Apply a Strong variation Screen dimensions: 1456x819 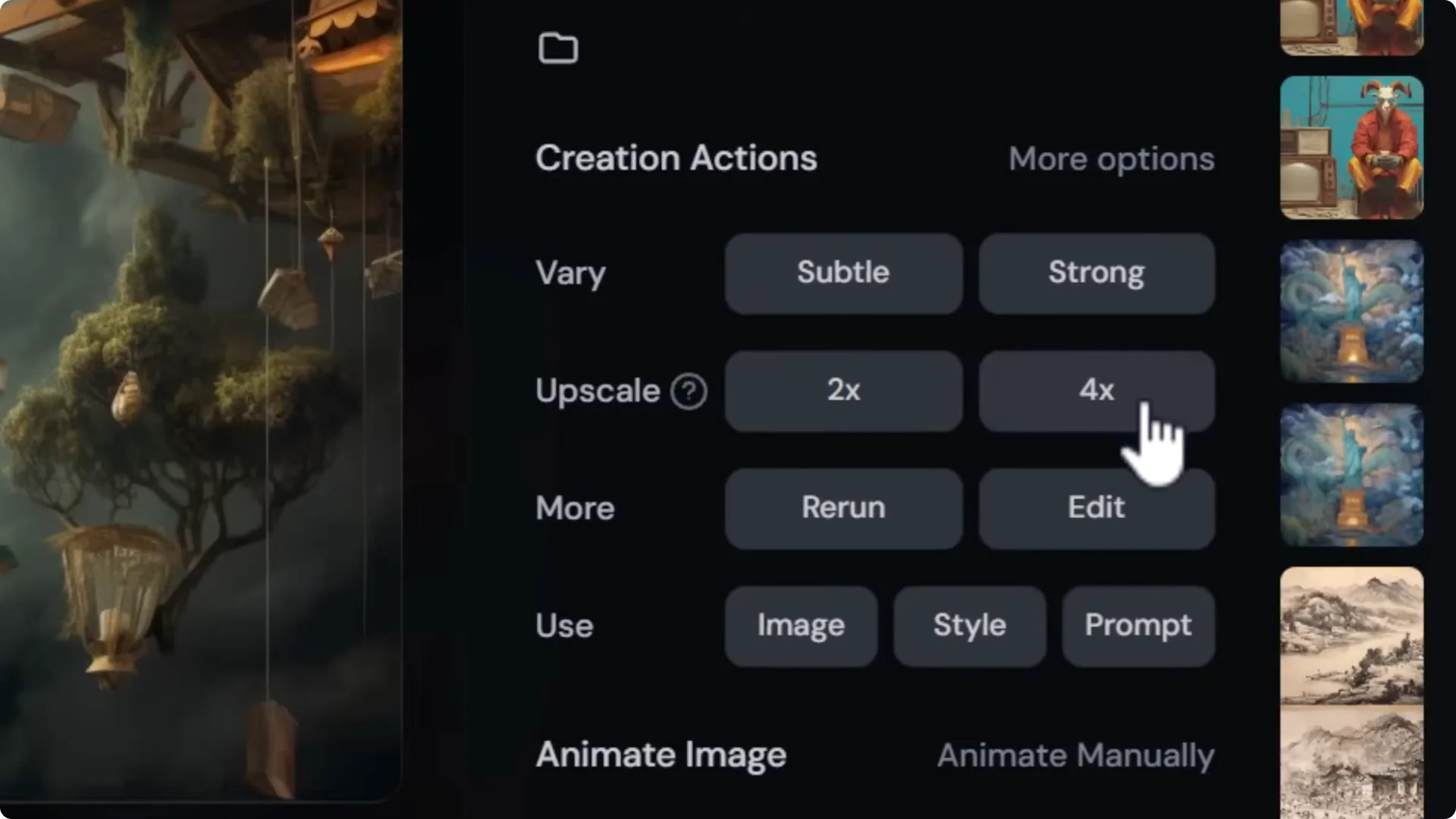pyautogui.click(x=1097, y=273)
